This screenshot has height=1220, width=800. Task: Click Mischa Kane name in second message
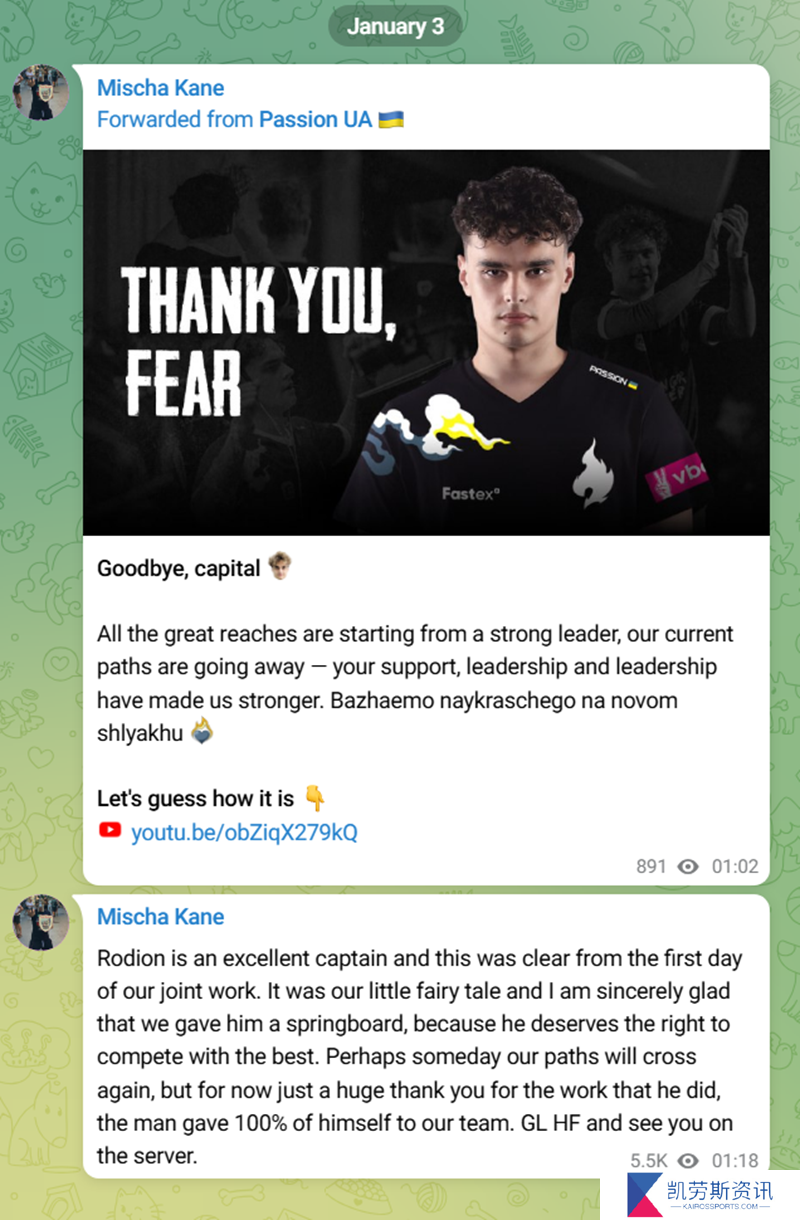tap(160, 917)
